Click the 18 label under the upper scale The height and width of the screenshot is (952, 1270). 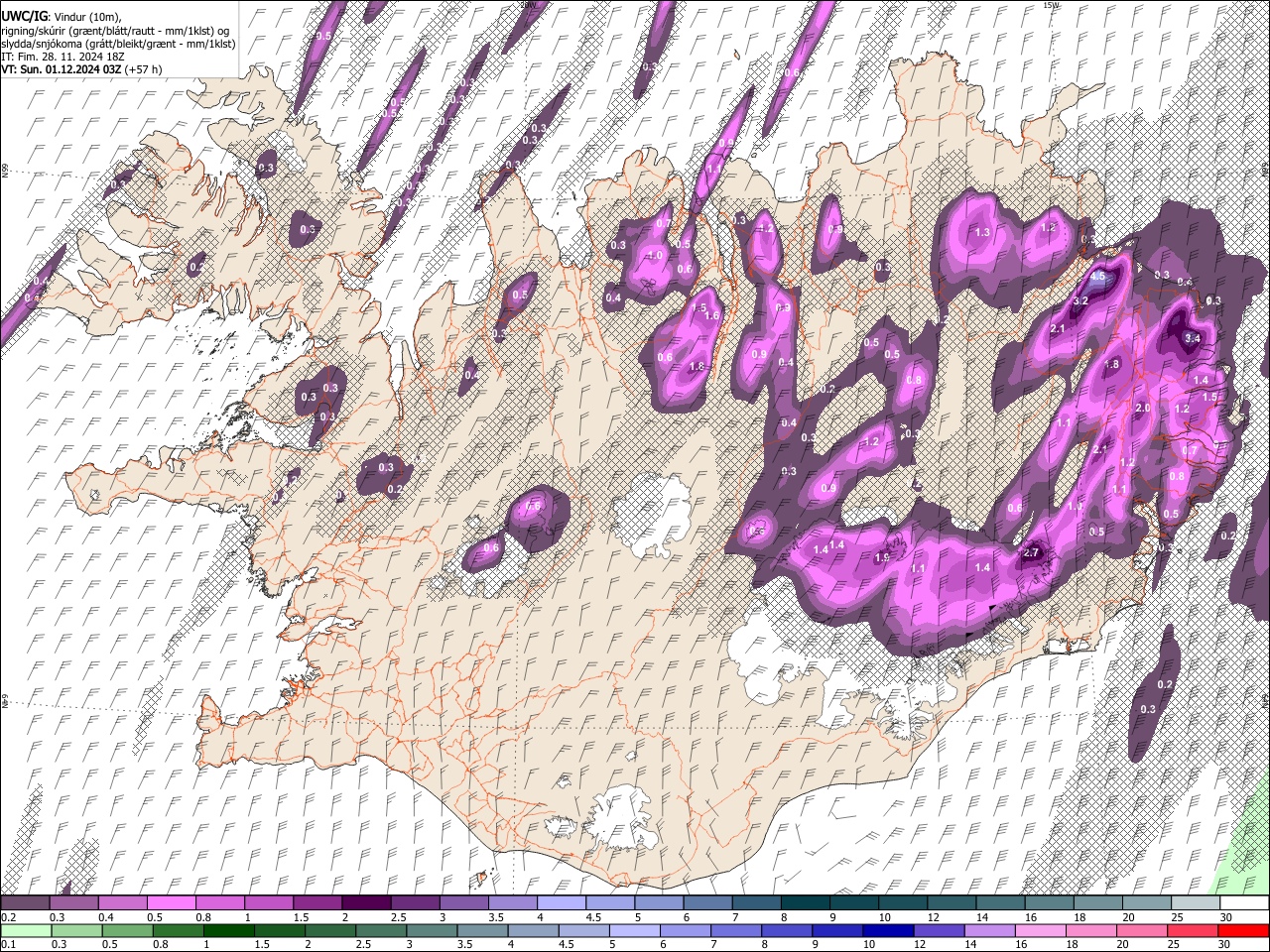(x=1080, y=917)
